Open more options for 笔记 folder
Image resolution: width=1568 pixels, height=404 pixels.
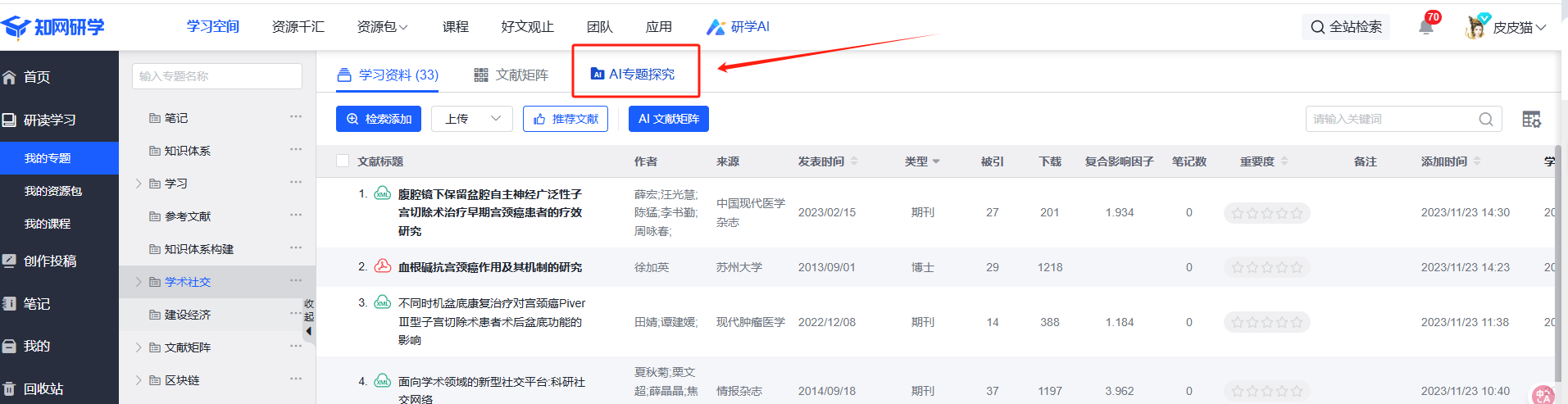[296, 117]
